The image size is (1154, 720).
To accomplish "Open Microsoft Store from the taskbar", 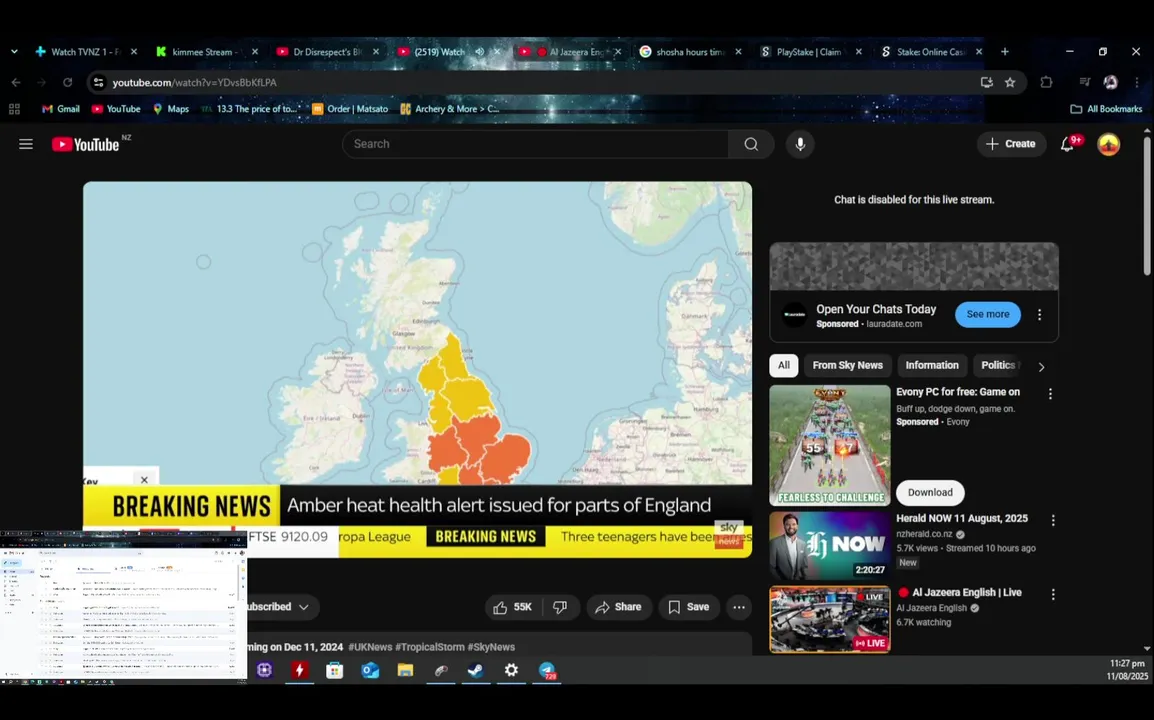I will tap(335, 671).
